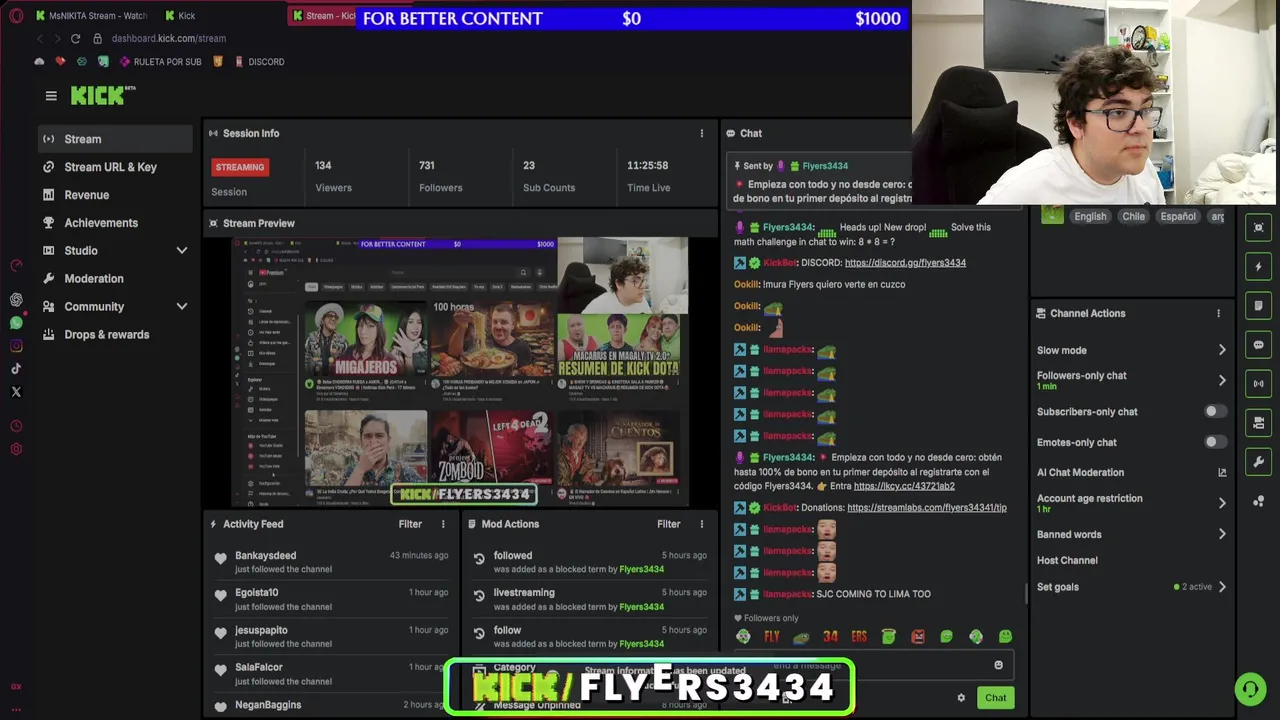Insert the angry red face emote
This screenshot has height=720, width=1280.
click(x=918, y=636)
